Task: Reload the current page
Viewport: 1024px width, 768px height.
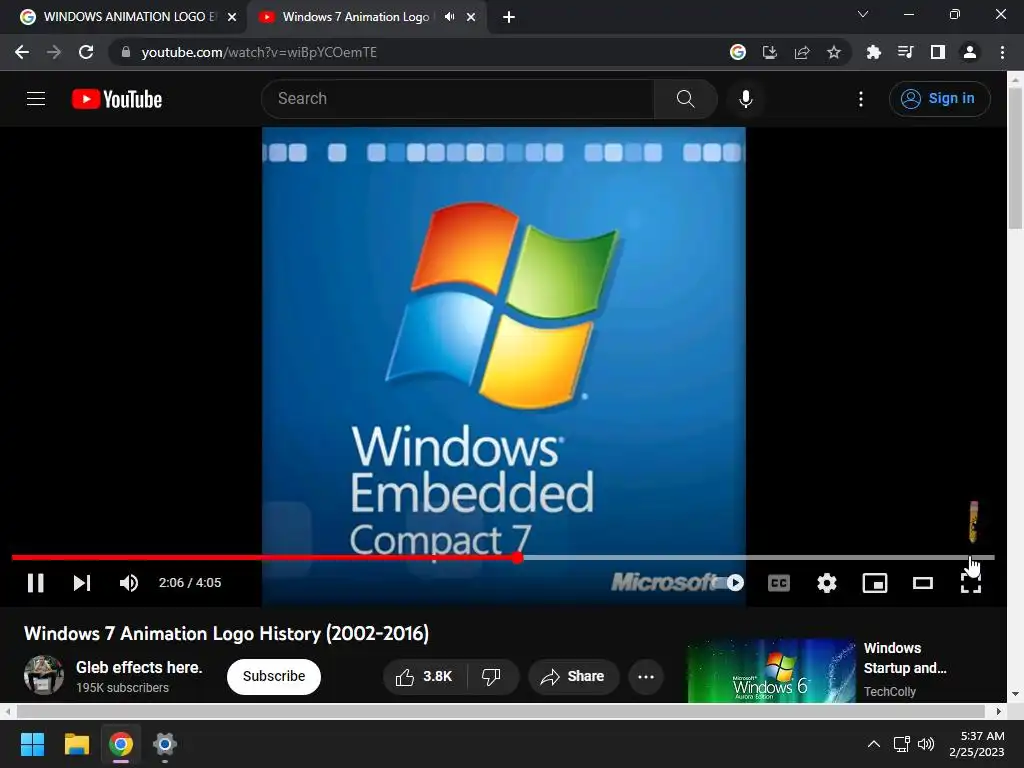Action: coord(86,52)
